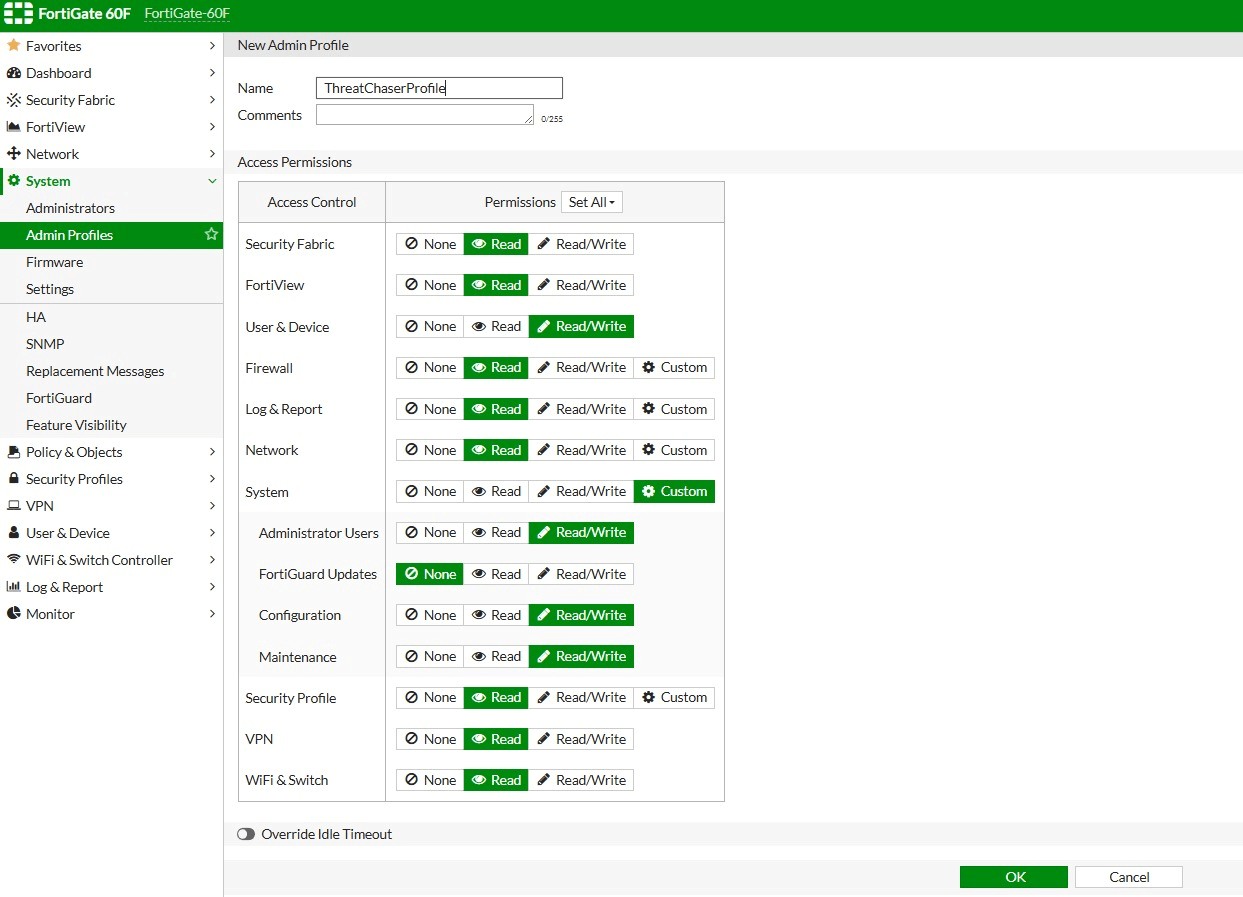
Task: Click OK to save the profile
Action: (x=1013, y=877)
